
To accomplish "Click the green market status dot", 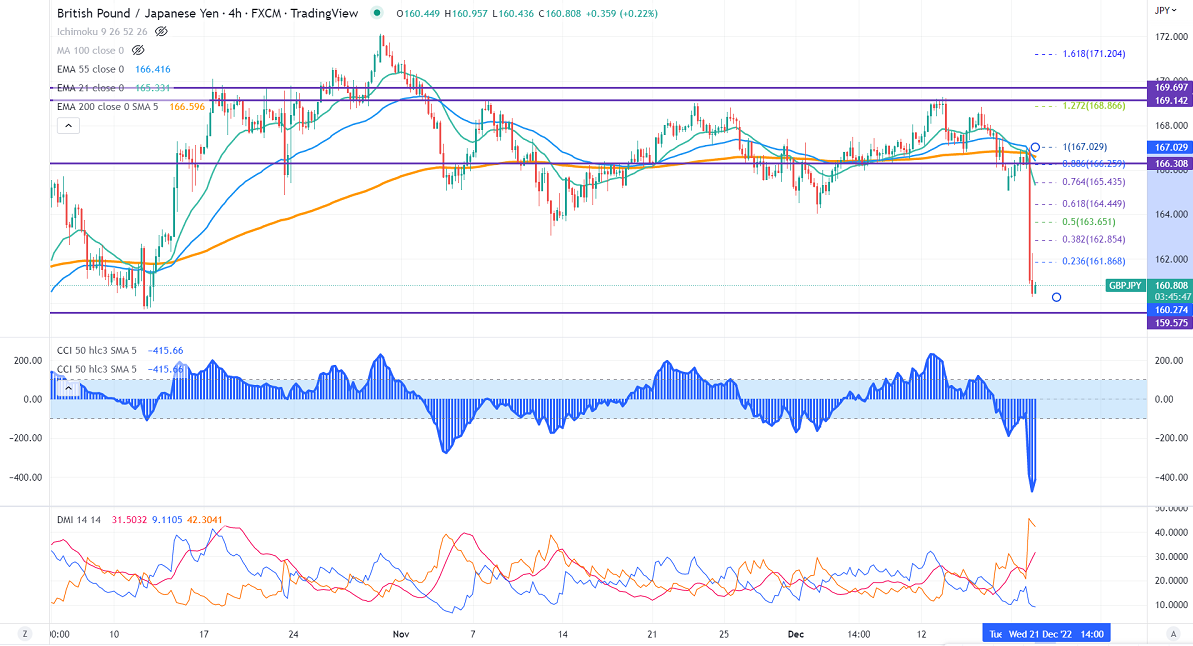I will click(x=377, y=13).
